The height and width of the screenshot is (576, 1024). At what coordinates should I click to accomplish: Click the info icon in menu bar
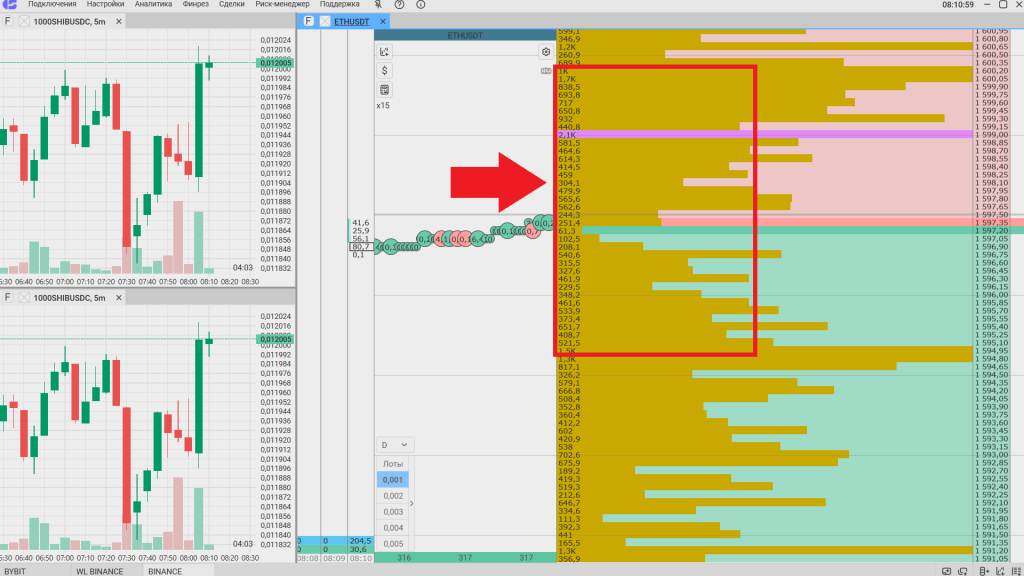pos(421,4)
